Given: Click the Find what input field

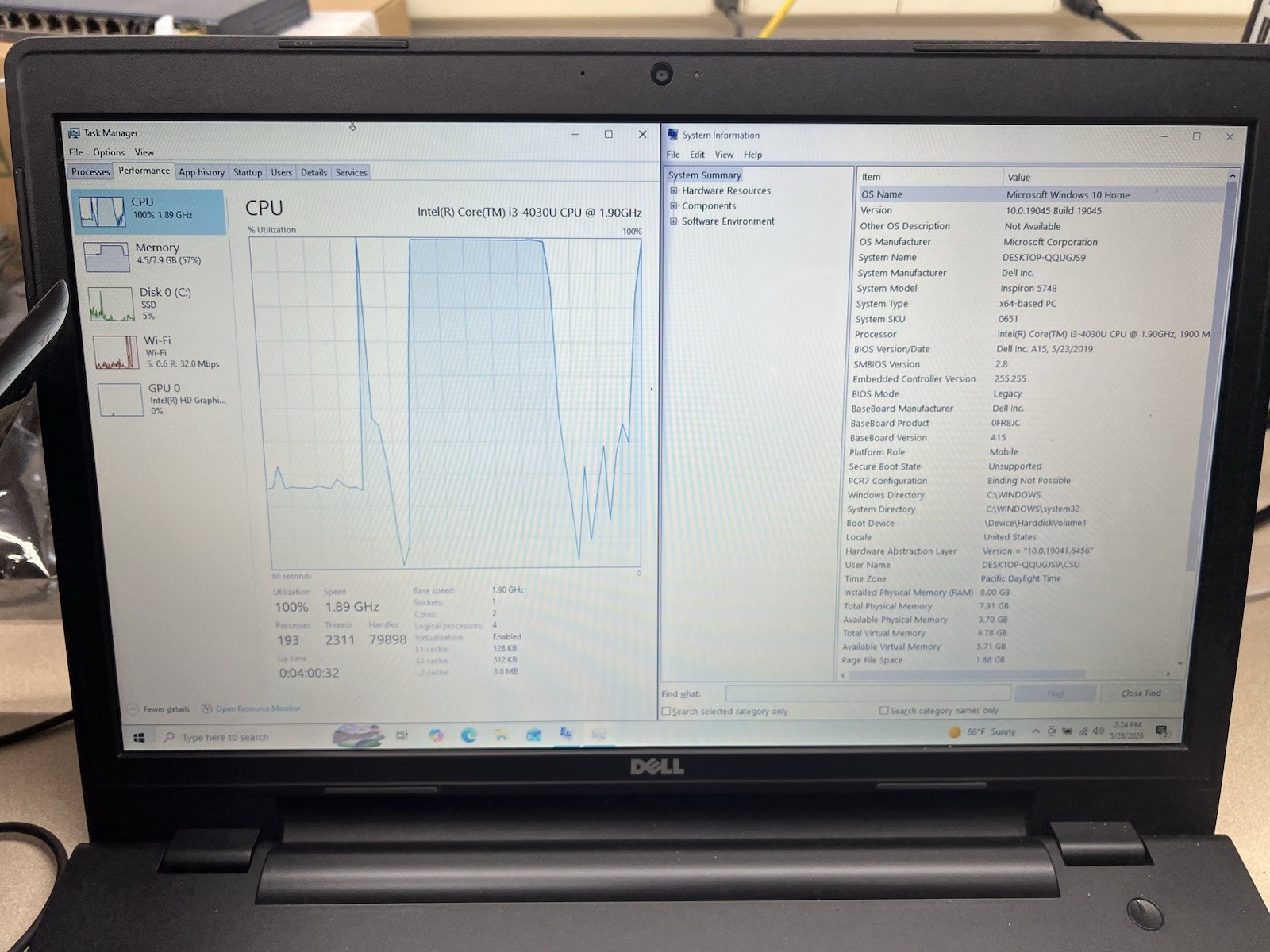Looking at the screenshot, I should (868, 693).
